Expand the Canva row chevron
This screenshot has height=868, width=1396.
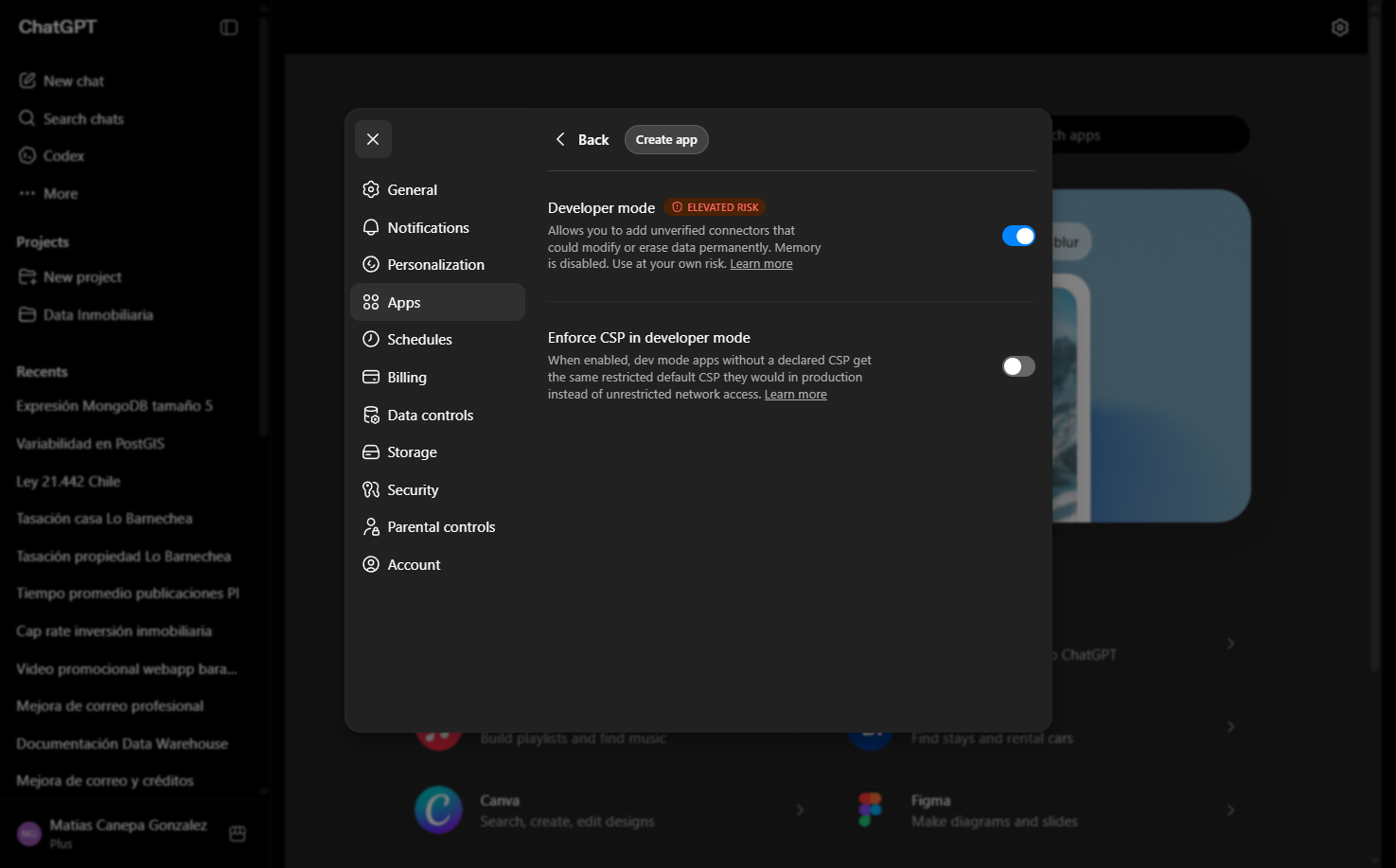800,810
